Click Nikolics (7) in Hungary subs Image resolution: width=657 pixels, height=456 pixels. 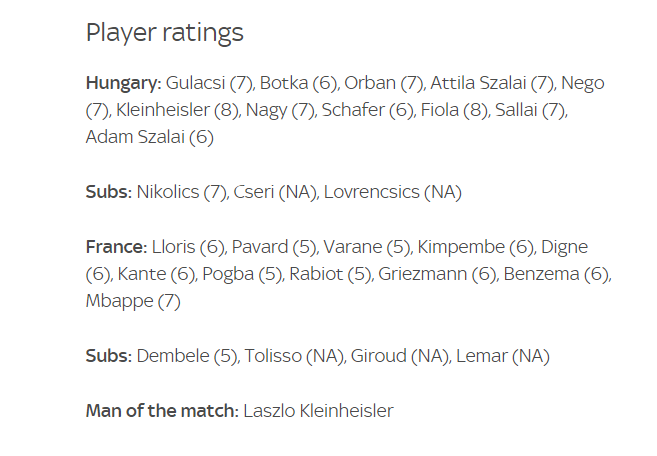tap(182, 192)
